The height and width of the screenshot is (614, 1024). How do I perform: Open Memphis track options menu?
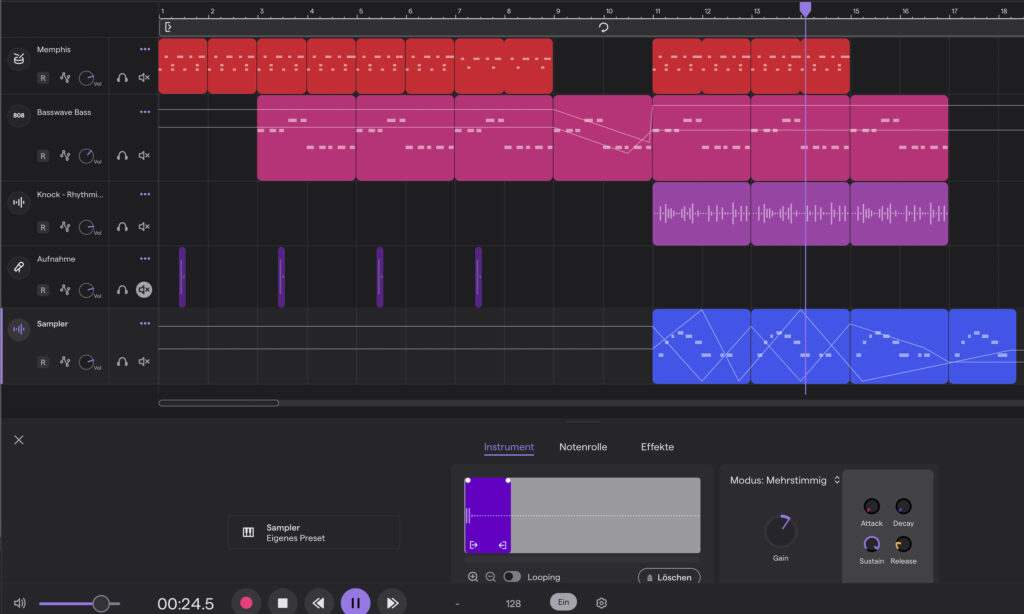[x=145, y=49]
